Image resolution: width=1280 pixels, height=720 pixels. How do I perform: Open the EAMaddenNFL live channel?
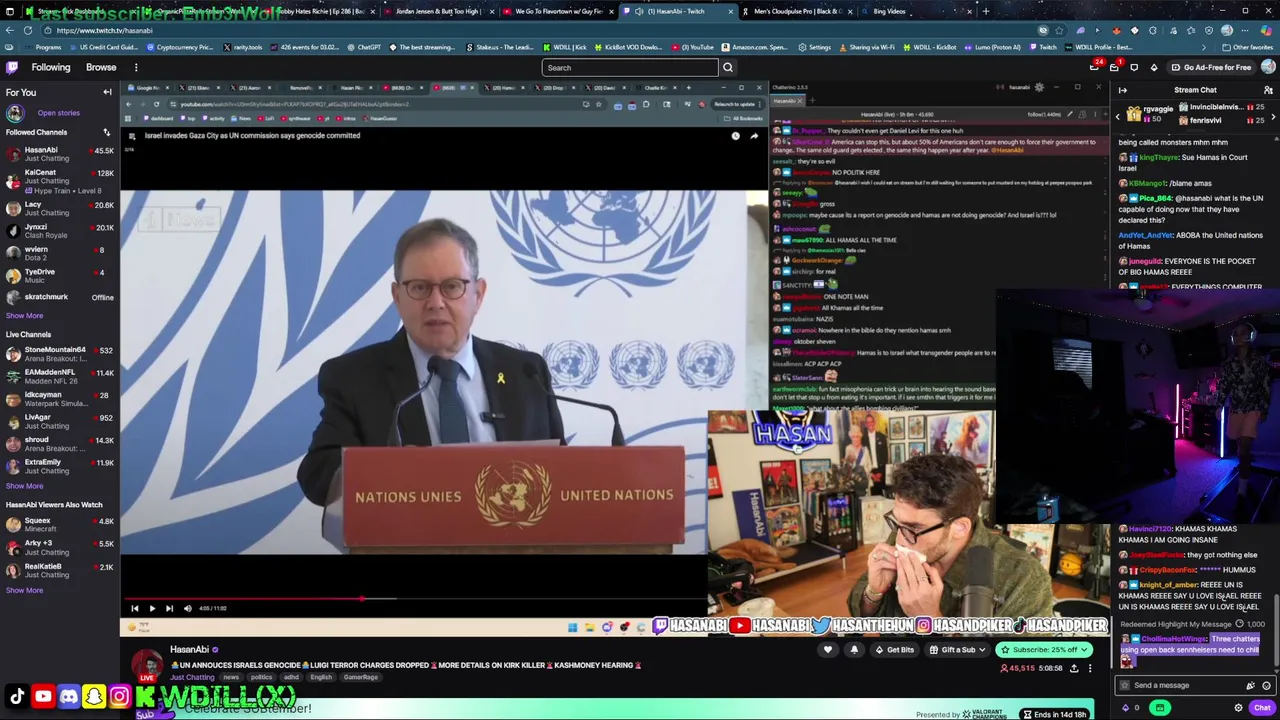[x=60, y=376]
